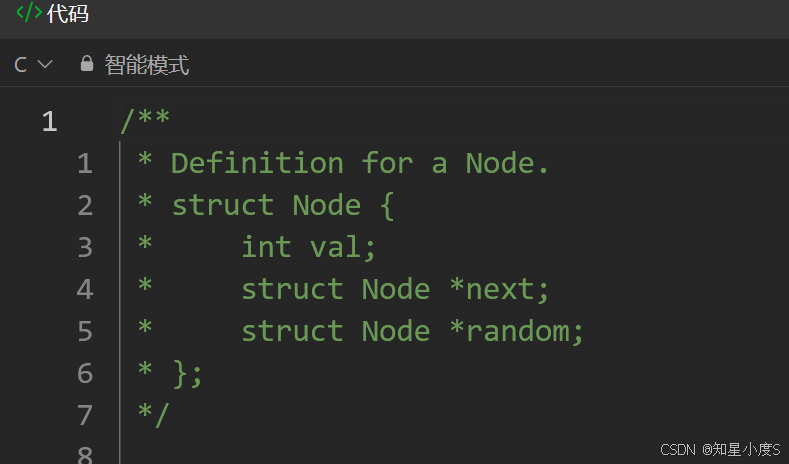Click outer line number 1
The image size is (789, 464).
click(x=49, y=122)
